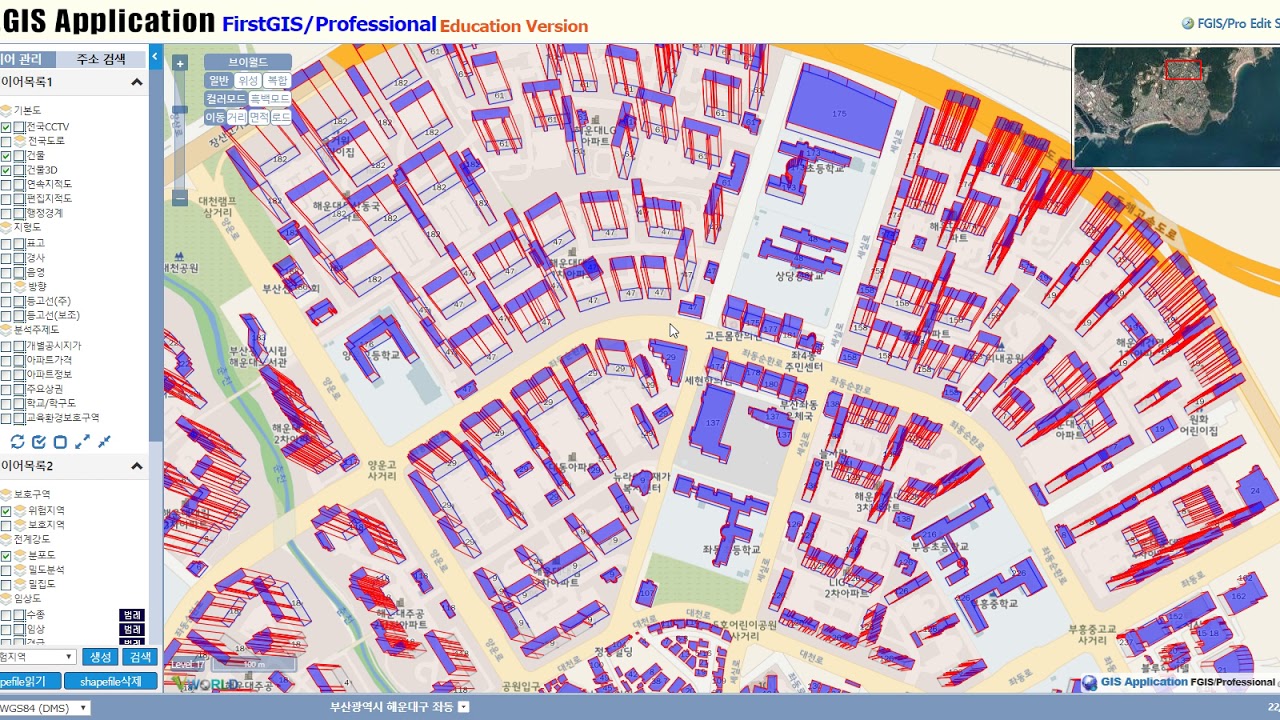Click the check-all layers icon
Image resolution: width=1280 pixels, height=720 pixels.
click(x=39, y=442)
